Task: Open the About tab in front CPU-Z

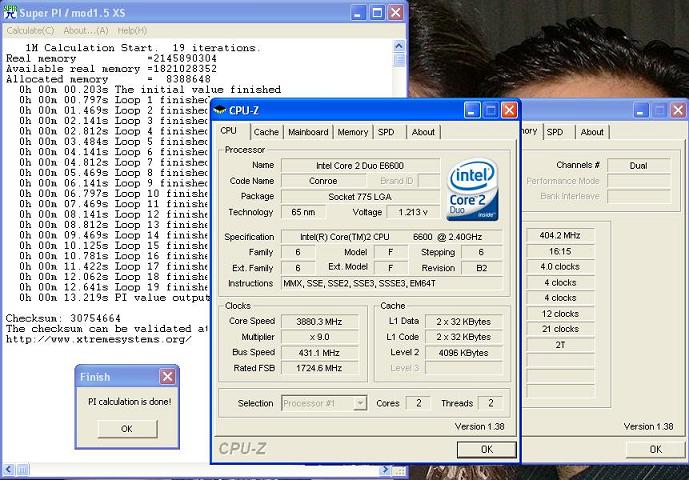Action: point(423,132)
